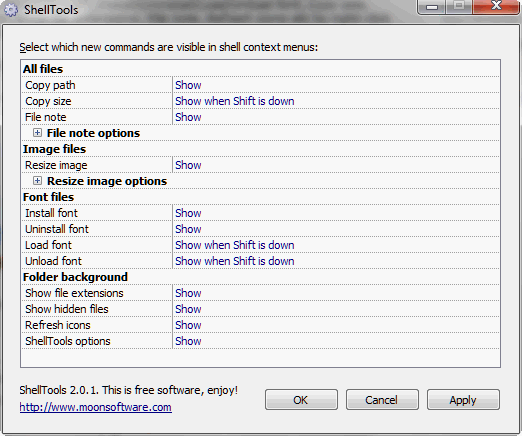Select the Load font row label
This screenshot has width=522, height=436.
(48, 245)
